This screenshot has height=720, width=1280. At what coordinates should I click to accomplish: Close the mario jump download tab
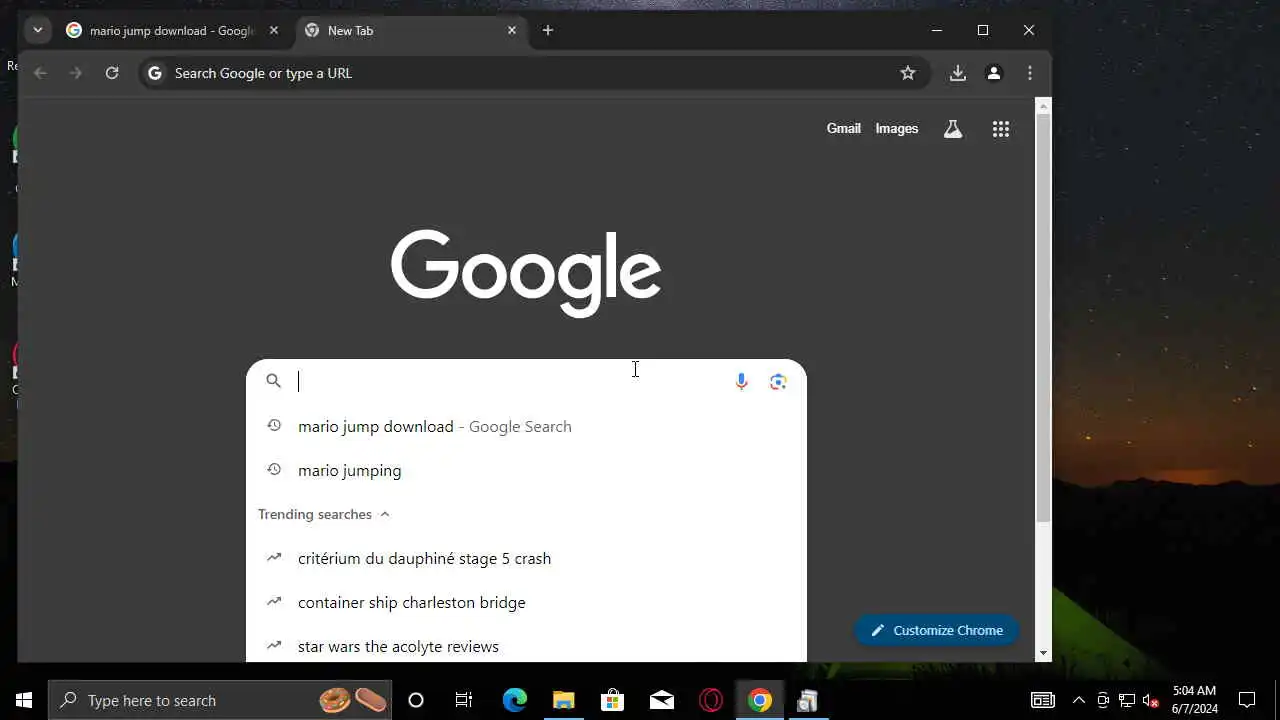click(274, 31)
